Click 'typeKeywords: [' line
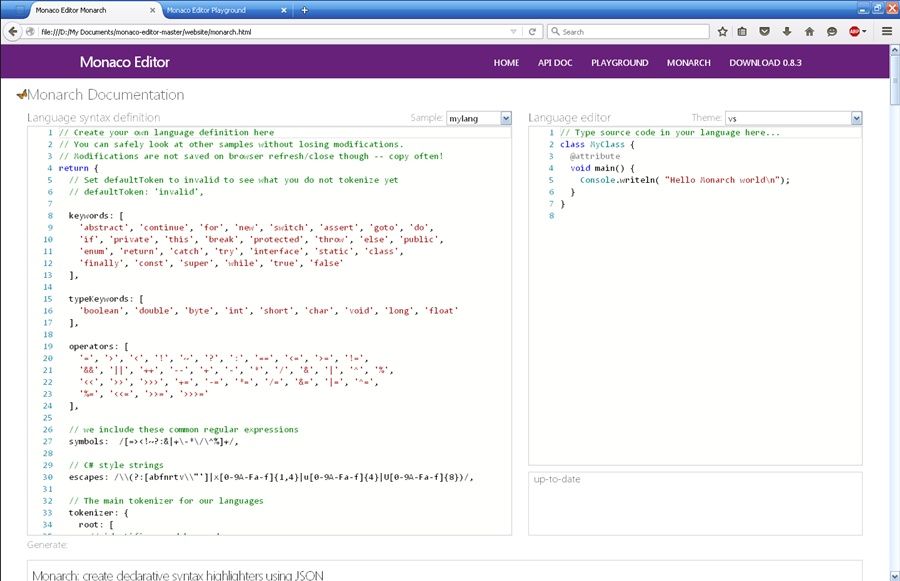Image resolution: width=900 pixels, height=581 pixels. [x=106, y=299]
